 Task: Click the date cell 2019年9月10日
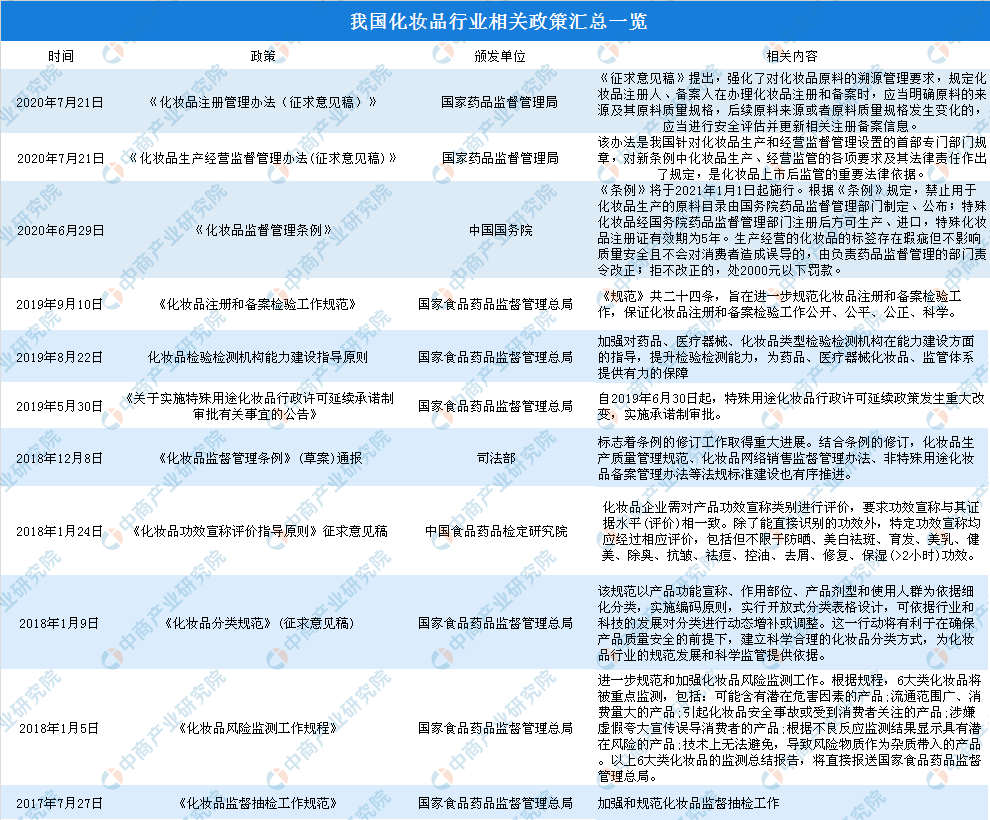(59, 305)
